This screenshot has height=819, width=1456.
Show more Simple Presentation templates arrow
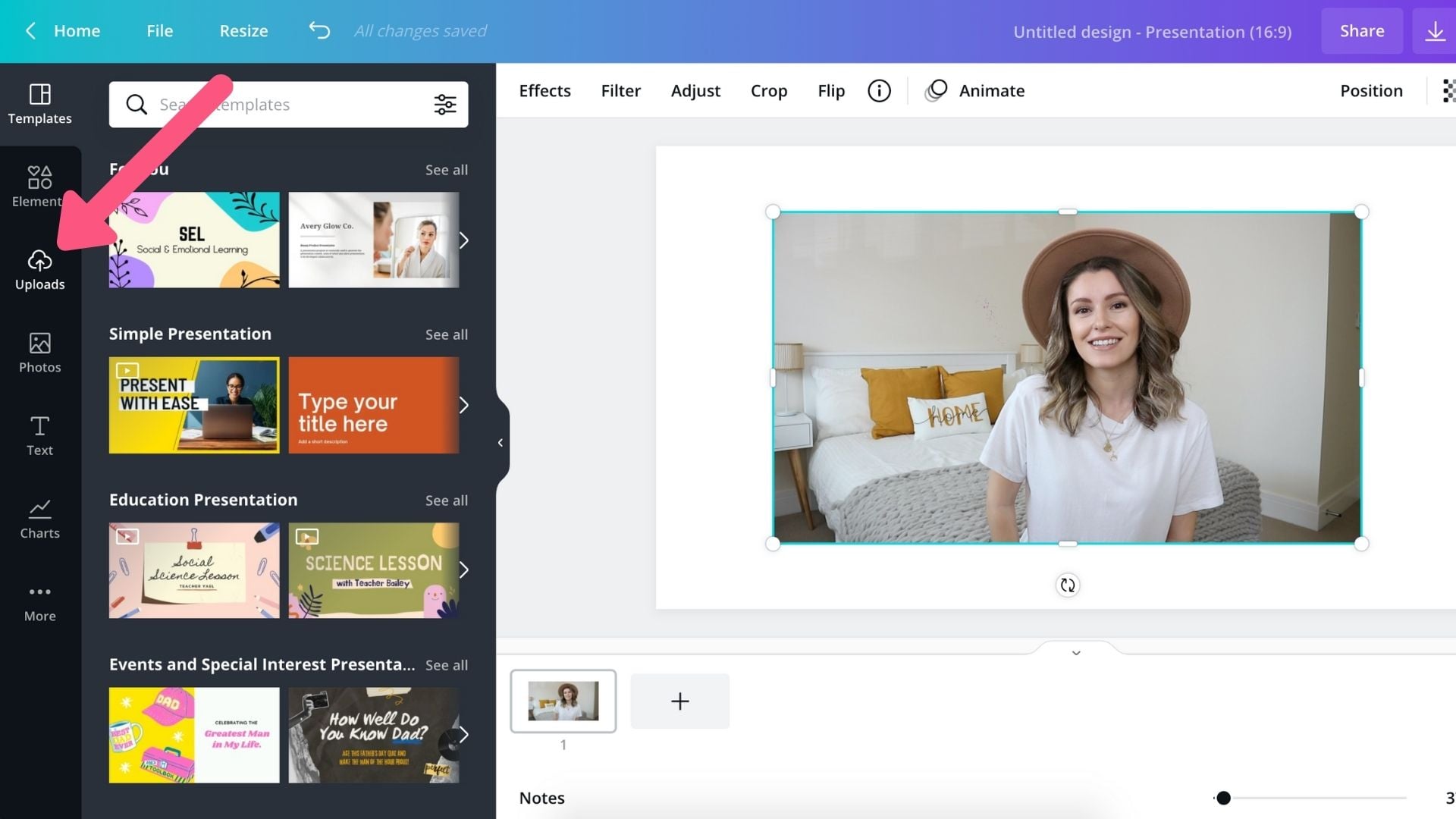click(x=463, y=405)
